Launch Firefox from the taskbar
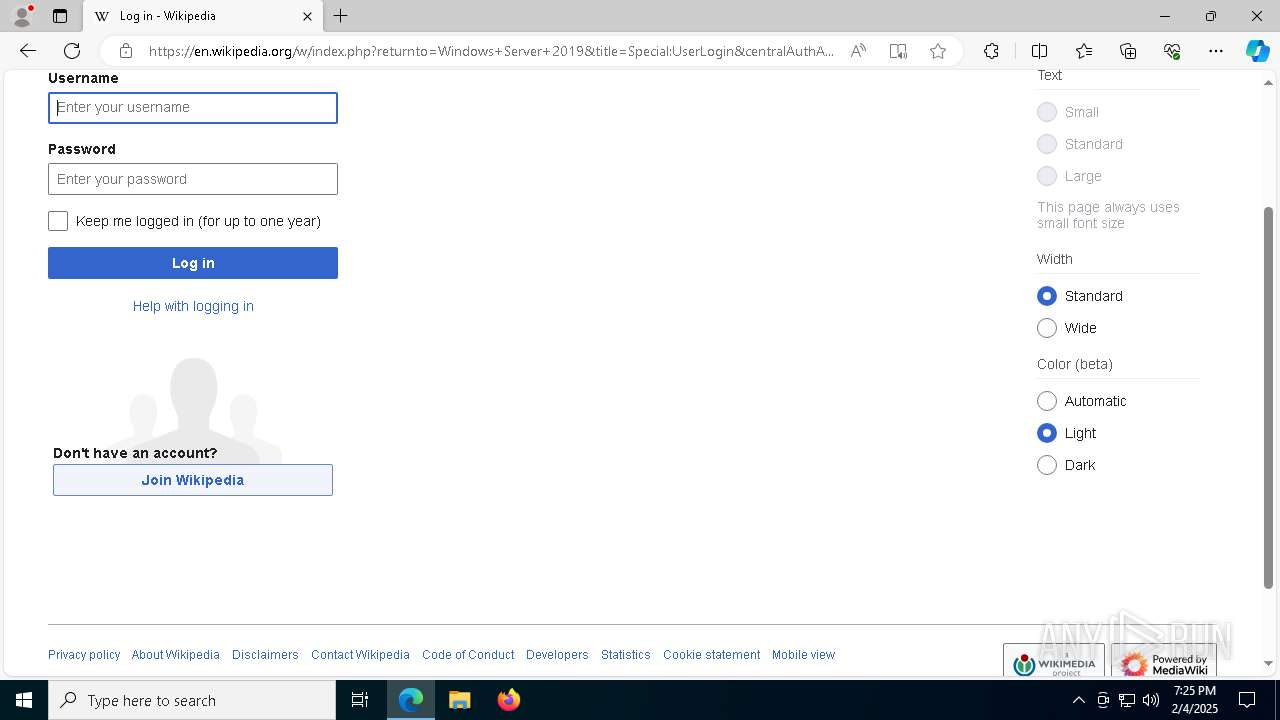 coord(509,700)
